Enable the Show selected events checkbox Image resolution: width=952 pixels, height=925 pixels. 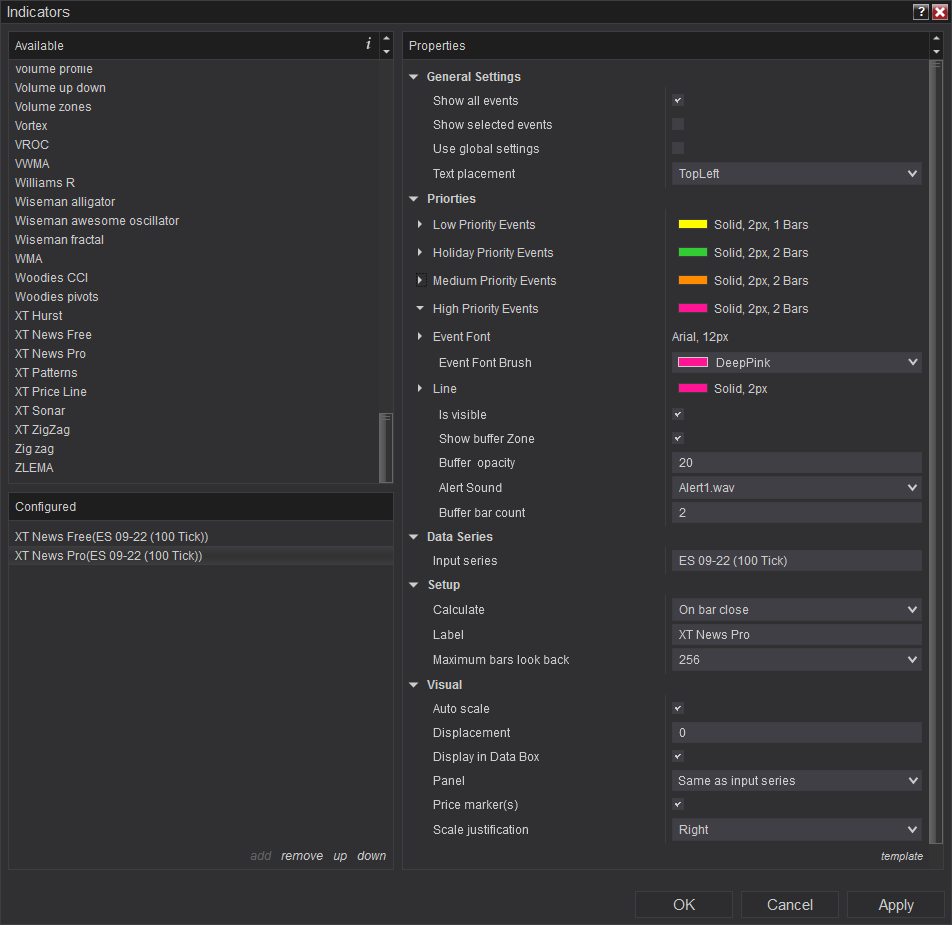pos(678,124)
